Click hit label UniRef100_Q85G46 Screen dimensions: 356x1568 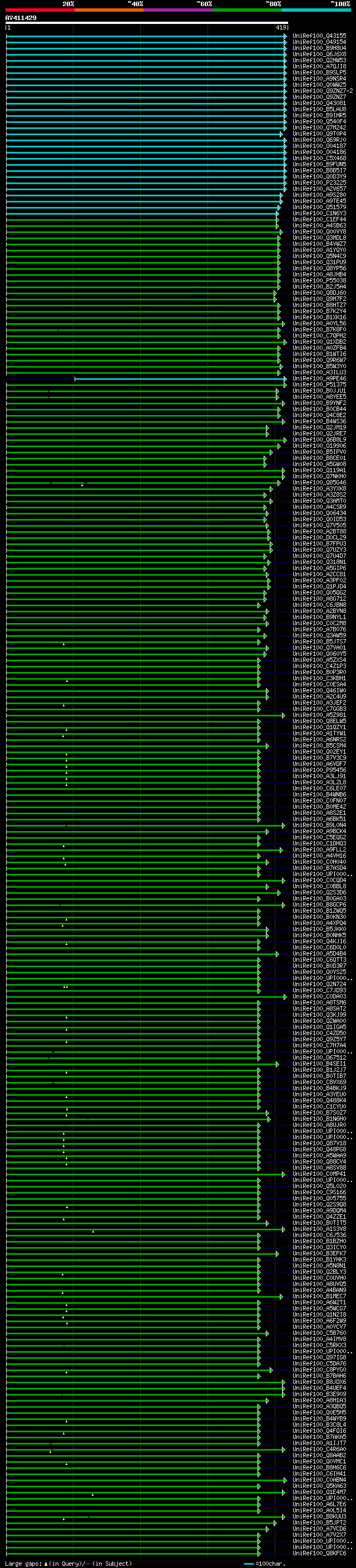pos(319,483)
